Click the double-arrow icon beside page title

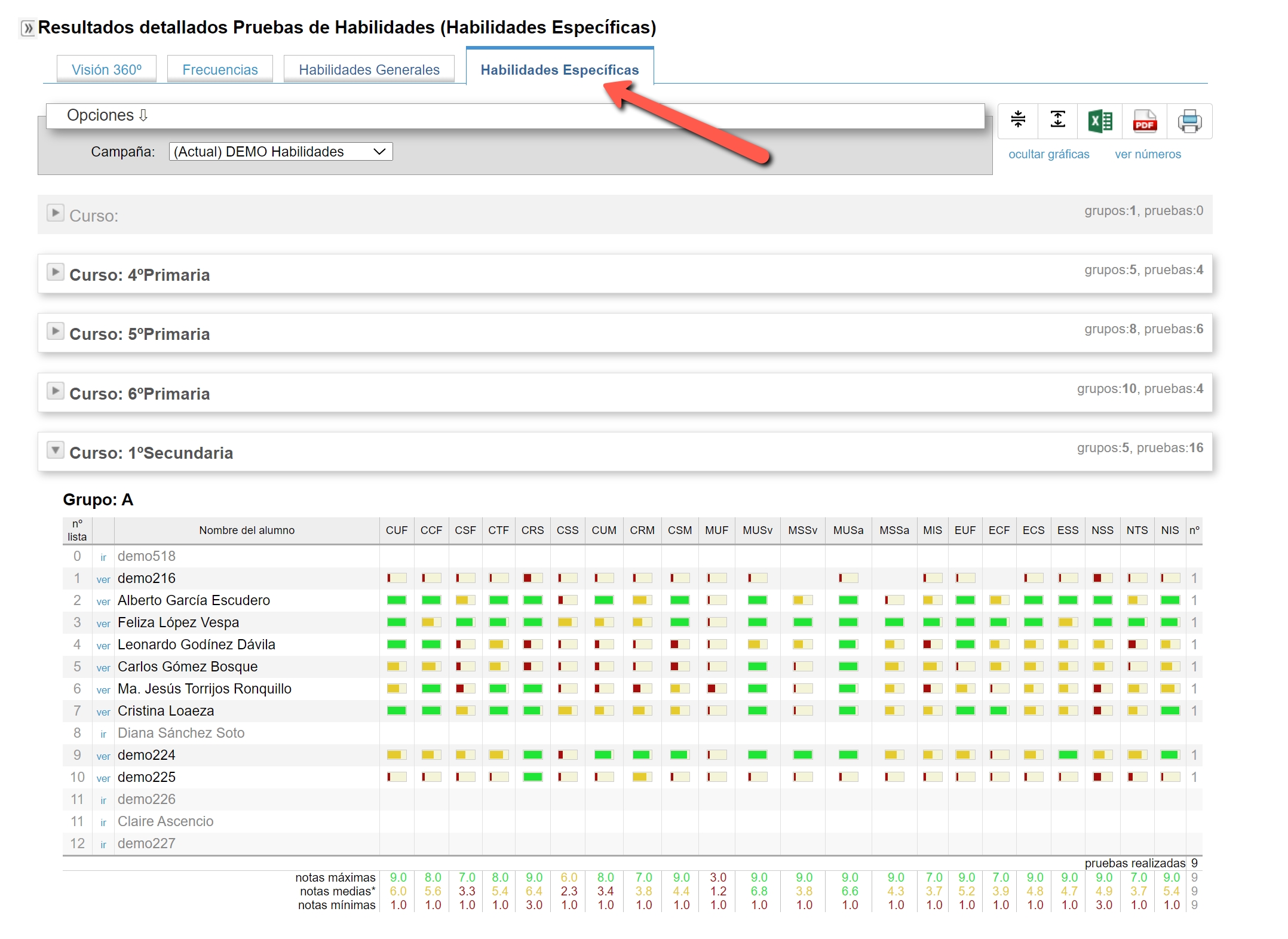pyautogui.click(x=27, y=28)
